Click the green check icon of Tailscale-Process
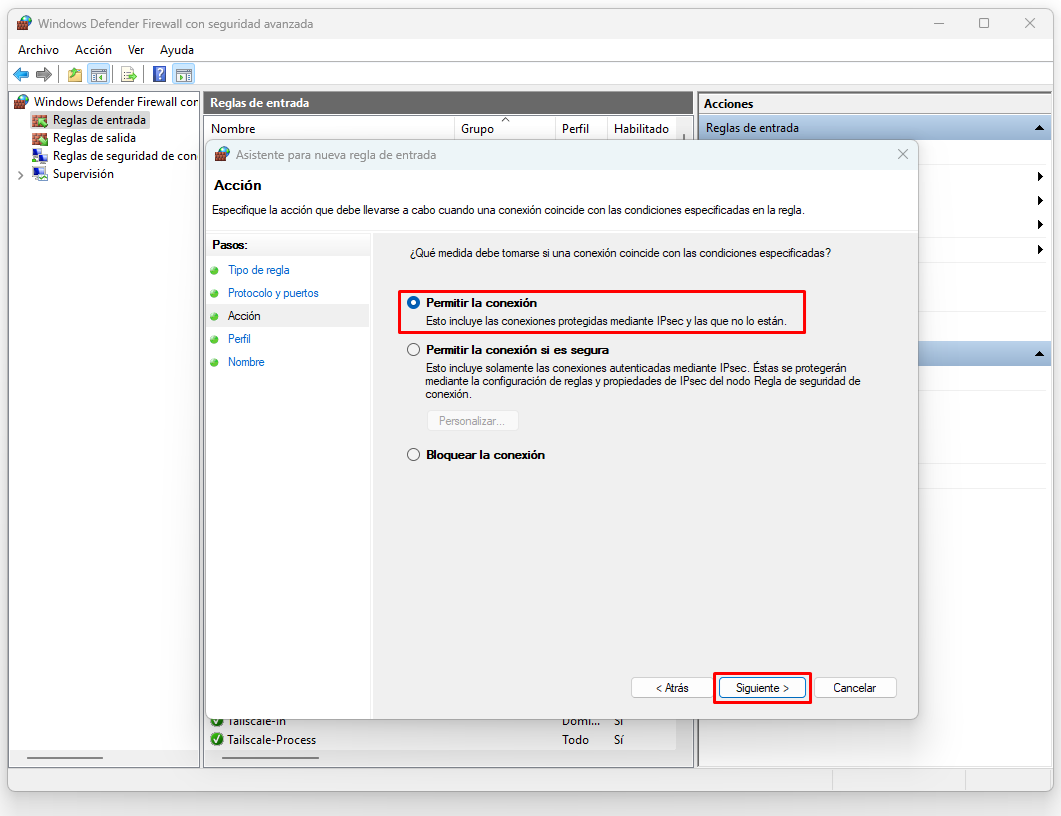Screen dimensions: 1061x816 [217, 740]
